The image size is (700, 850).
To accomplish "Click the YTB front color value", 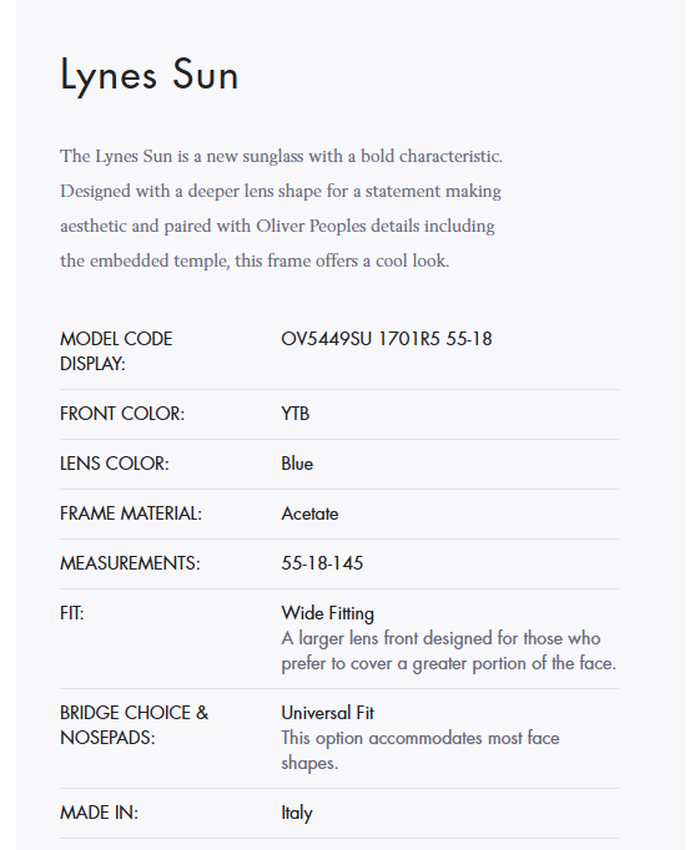I will [295, 414].
